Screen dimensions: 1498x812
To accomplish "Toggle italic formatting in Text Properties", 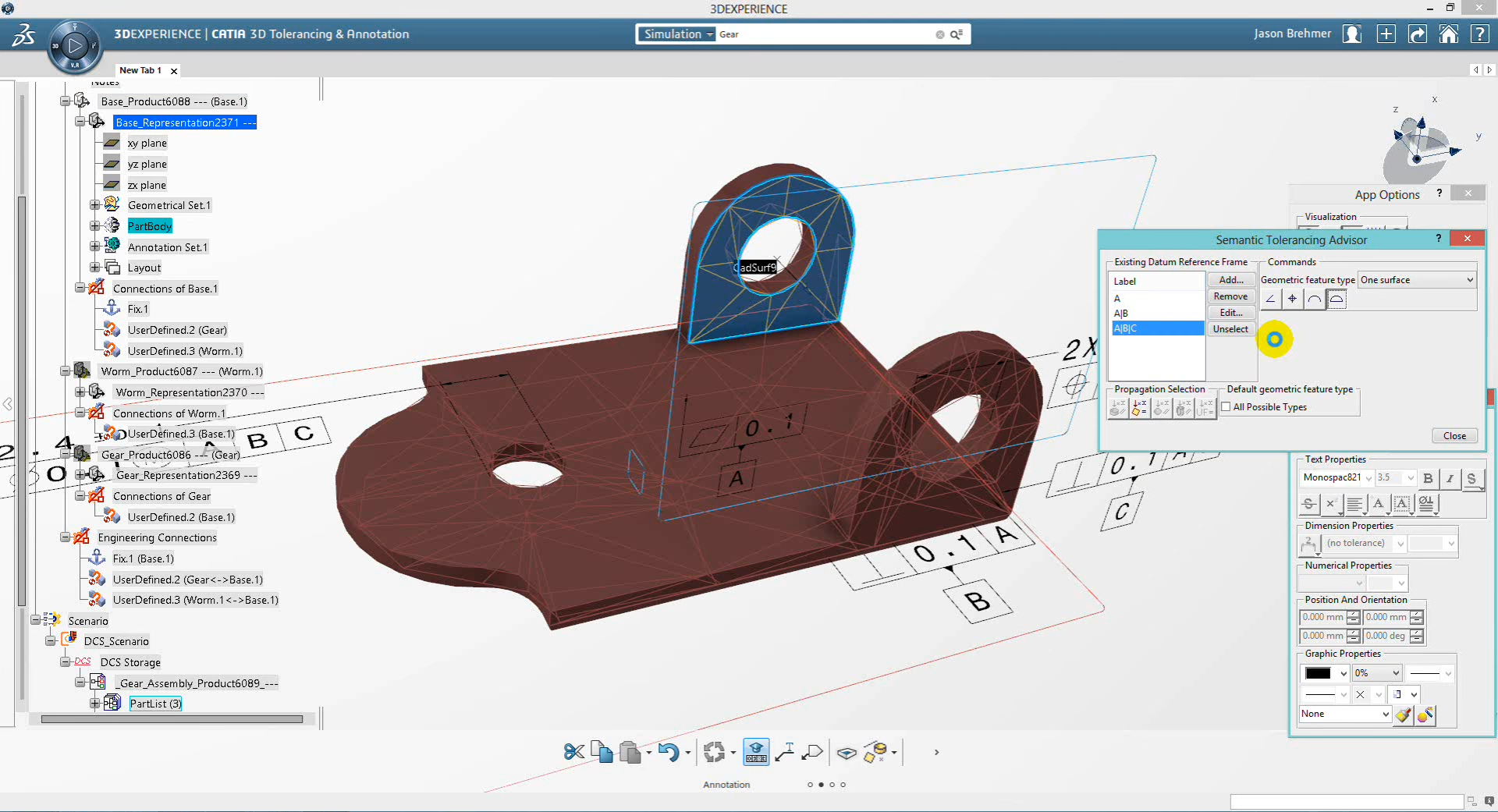I will coord(1450,478).
